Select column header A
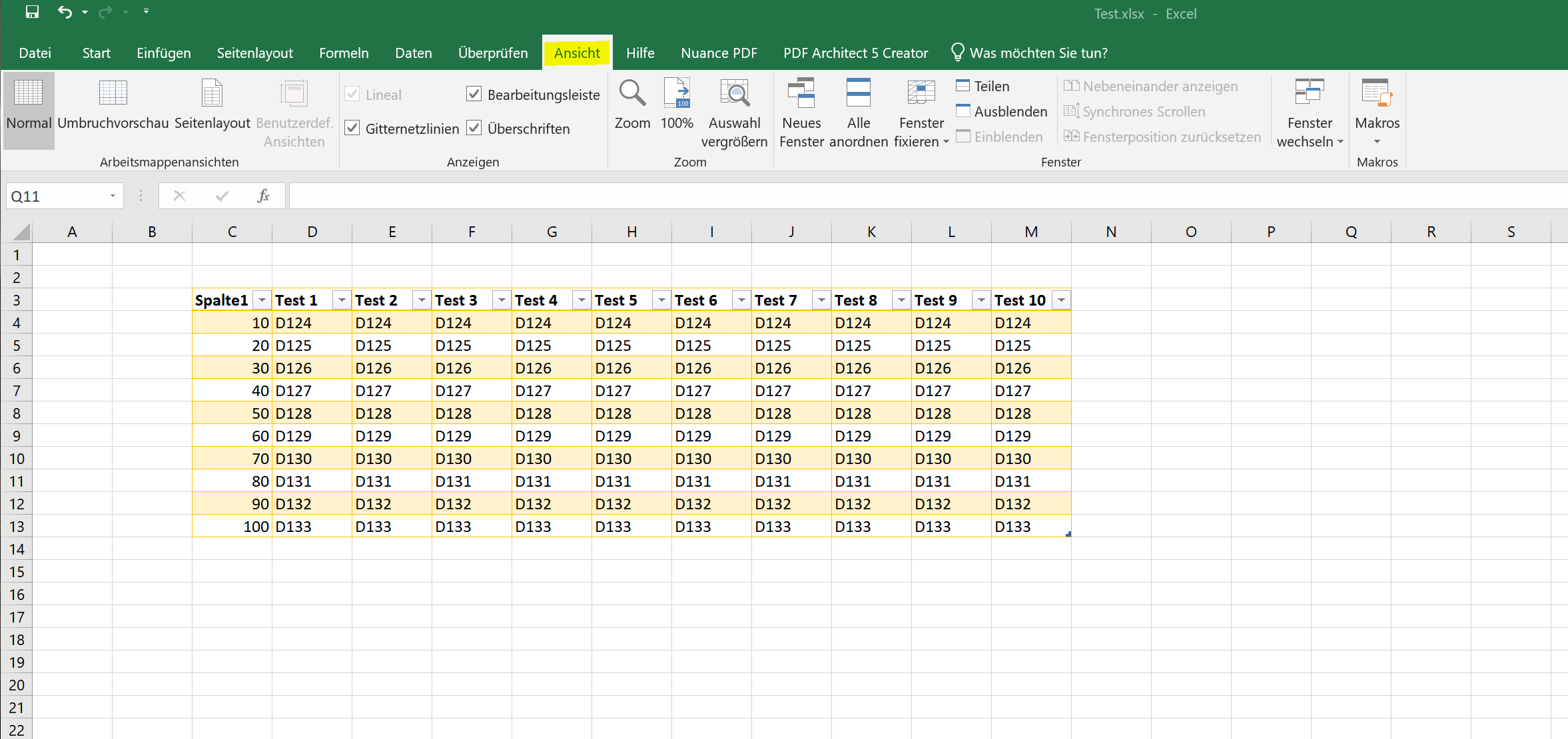This screenshot has width=1568, height=739. (72, 232)
